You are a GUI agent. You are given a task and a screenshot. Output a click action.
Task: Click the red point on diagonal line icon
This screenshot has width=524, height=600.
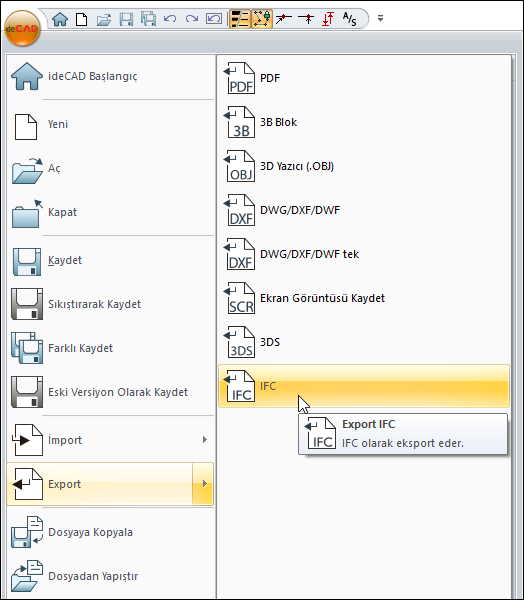pyautogui.click(x=284, y=19)
